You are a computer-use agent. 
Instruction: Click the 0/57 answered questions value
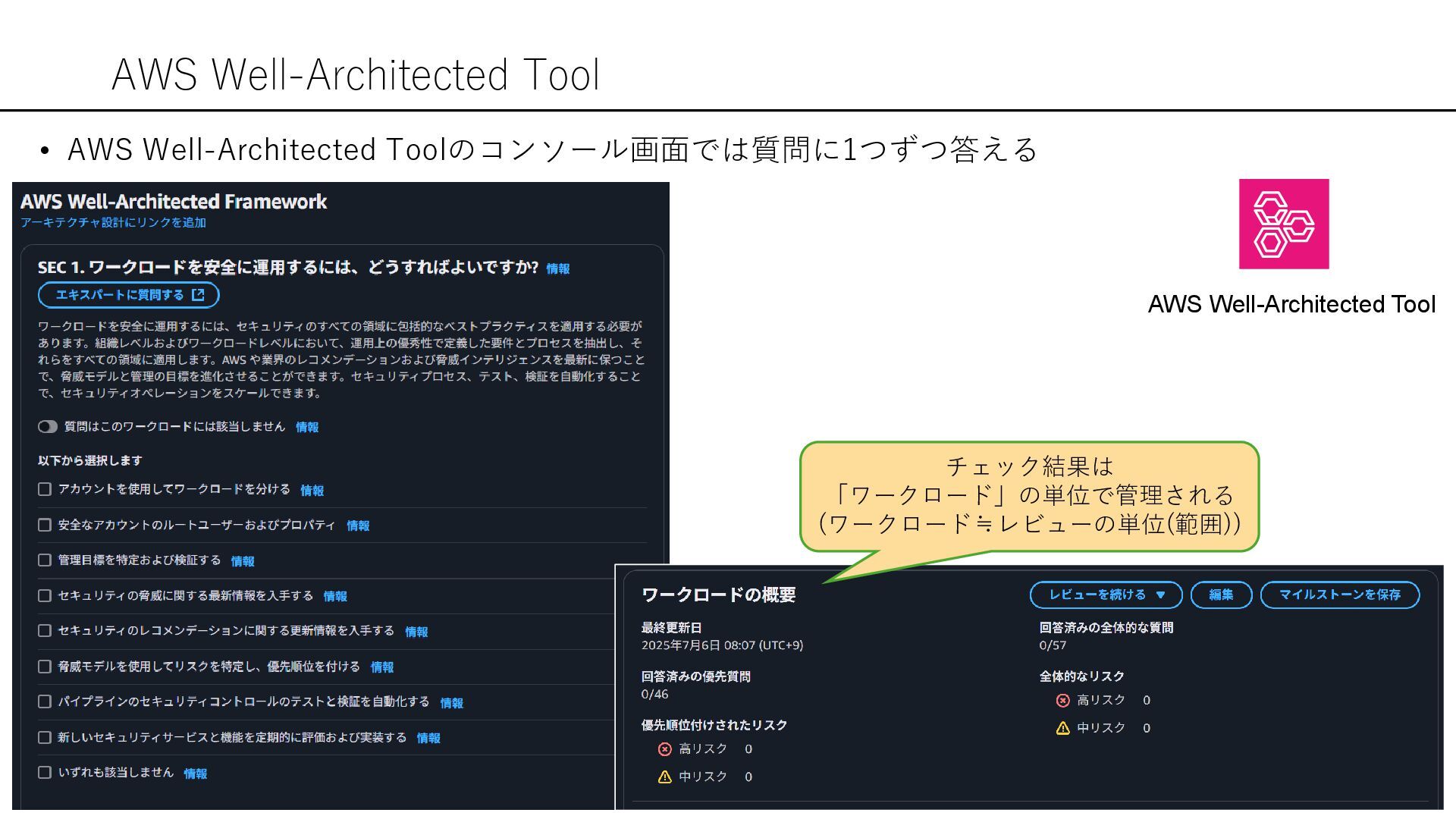(x=1053, y=645)
